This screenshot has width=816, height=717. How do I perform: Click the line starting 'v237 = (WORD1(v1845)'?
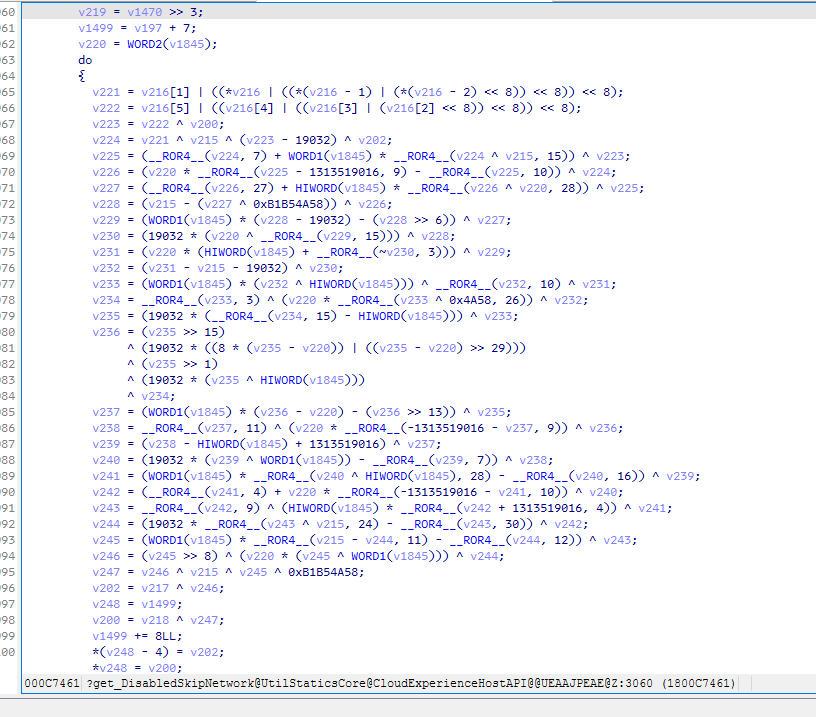pos(302,412)
